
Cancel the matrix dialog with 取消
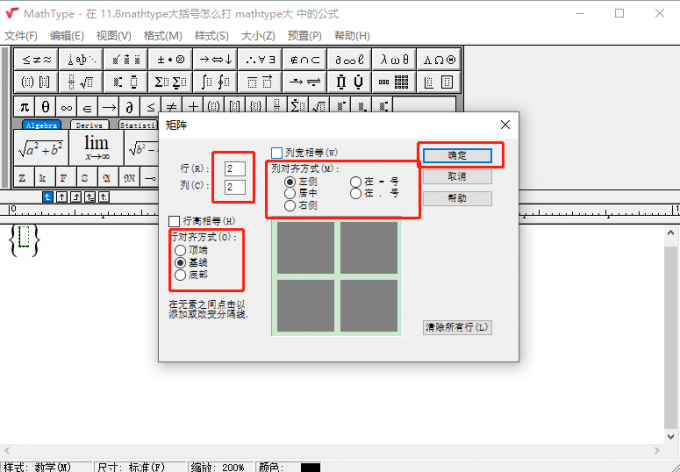pyautogui.click(x=457, y=177)
